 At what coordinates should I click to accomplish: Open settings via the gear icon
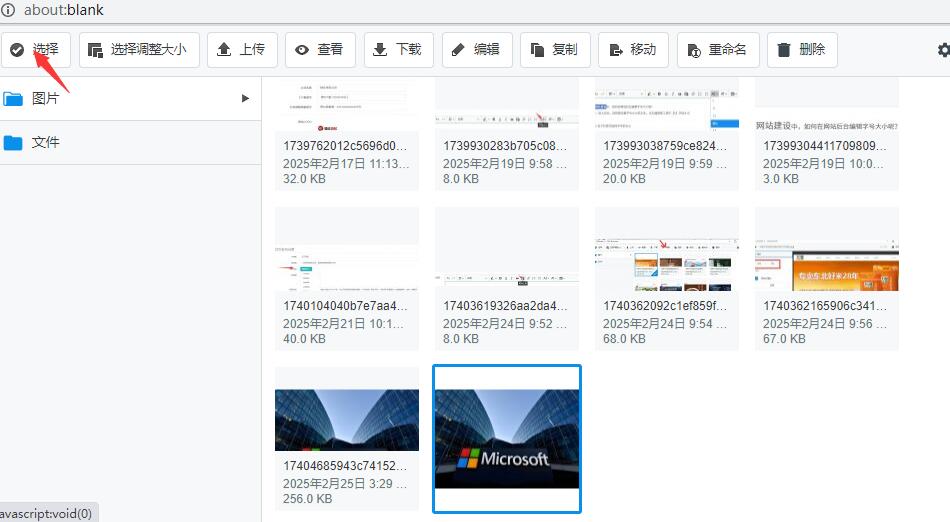pyautogui.click(x=943, y=50)
